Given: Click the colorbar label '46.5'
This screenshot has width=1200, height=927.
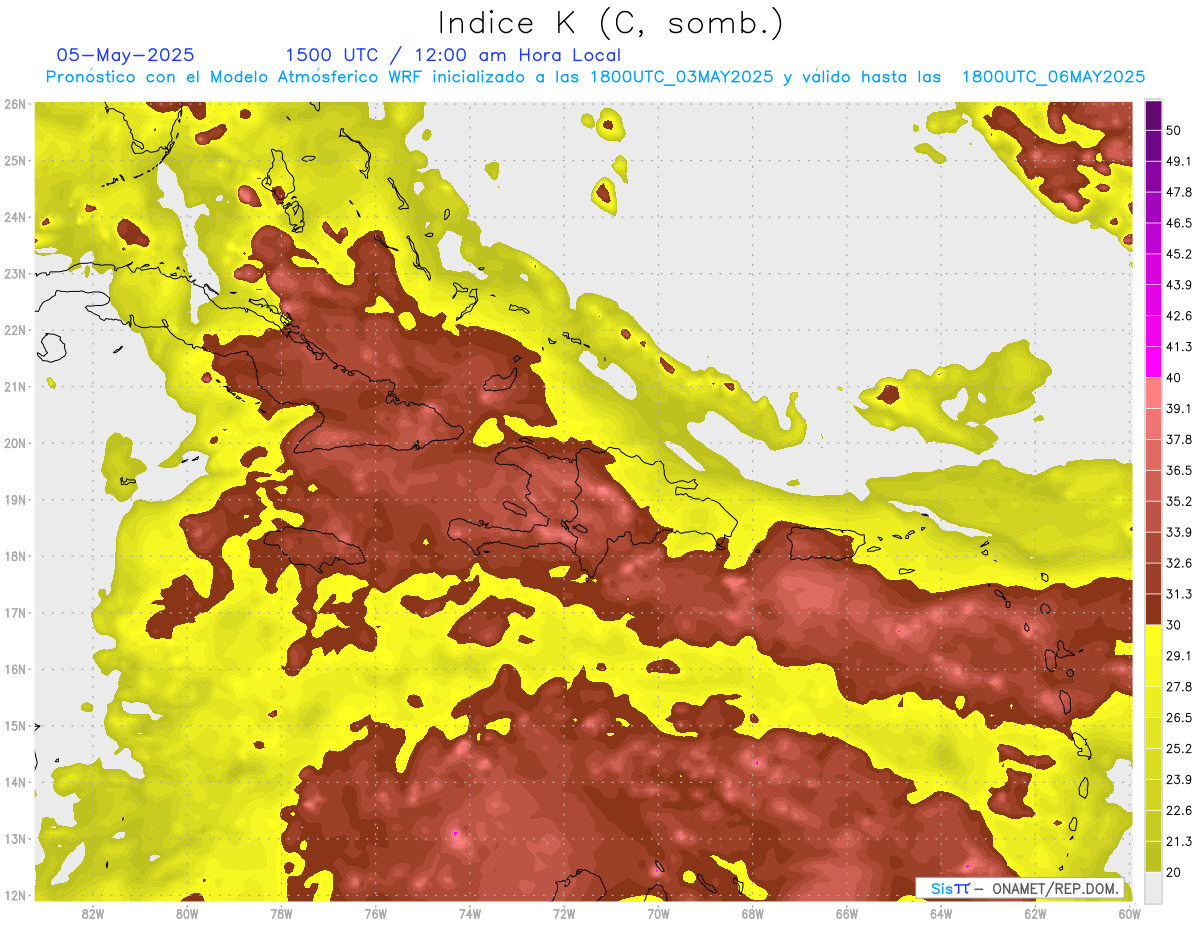Looking at the screenshot, I should 1179,223.
